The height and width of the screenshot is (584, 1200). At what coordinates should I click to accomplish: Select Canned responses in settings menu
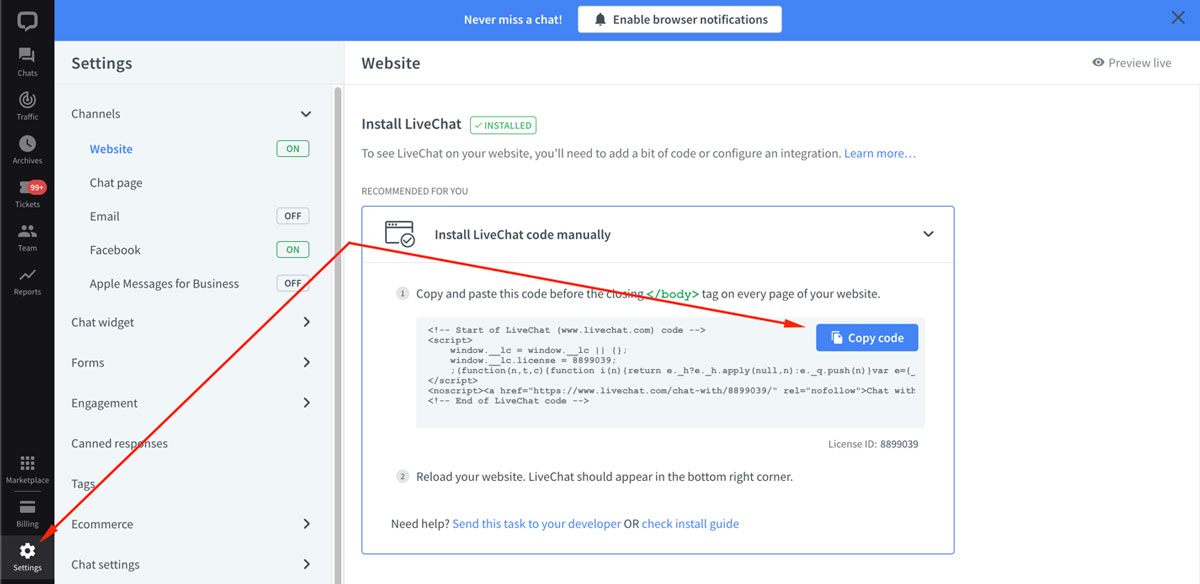tap(119, 443)
